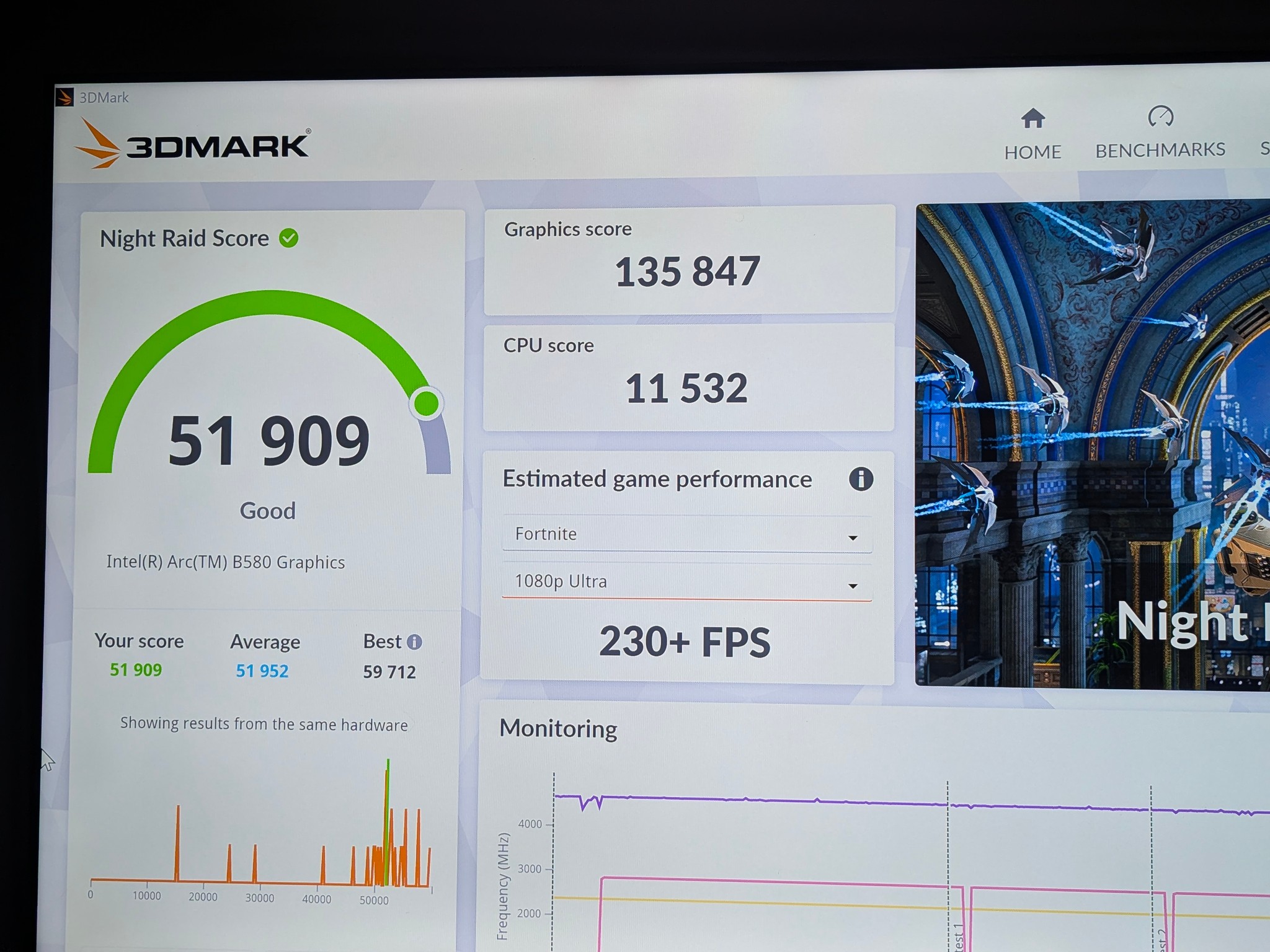Viewport: 1270px width, 952px height.
Task: Click the 3DMark title bar app icon
Action: pyautogui.click(x=65, y=97)
